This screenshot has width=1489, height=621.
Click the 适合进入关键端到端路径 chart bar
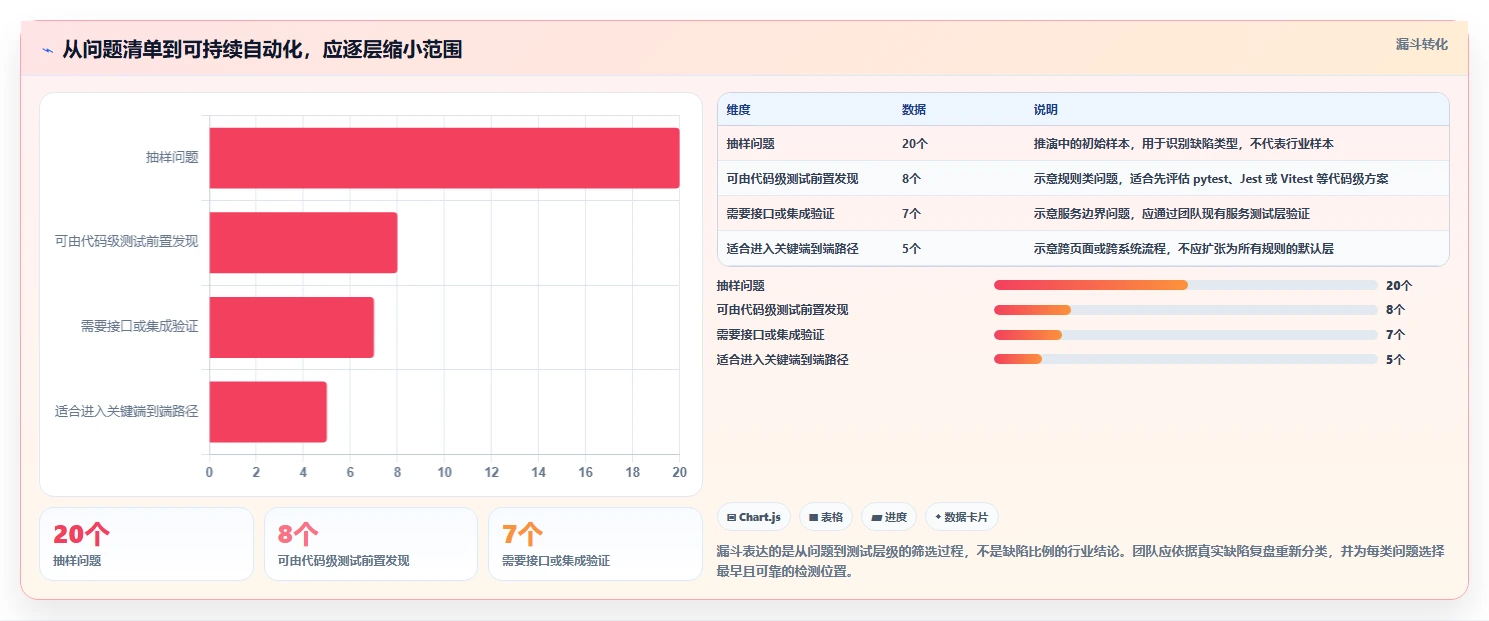[x=268, y=411]
